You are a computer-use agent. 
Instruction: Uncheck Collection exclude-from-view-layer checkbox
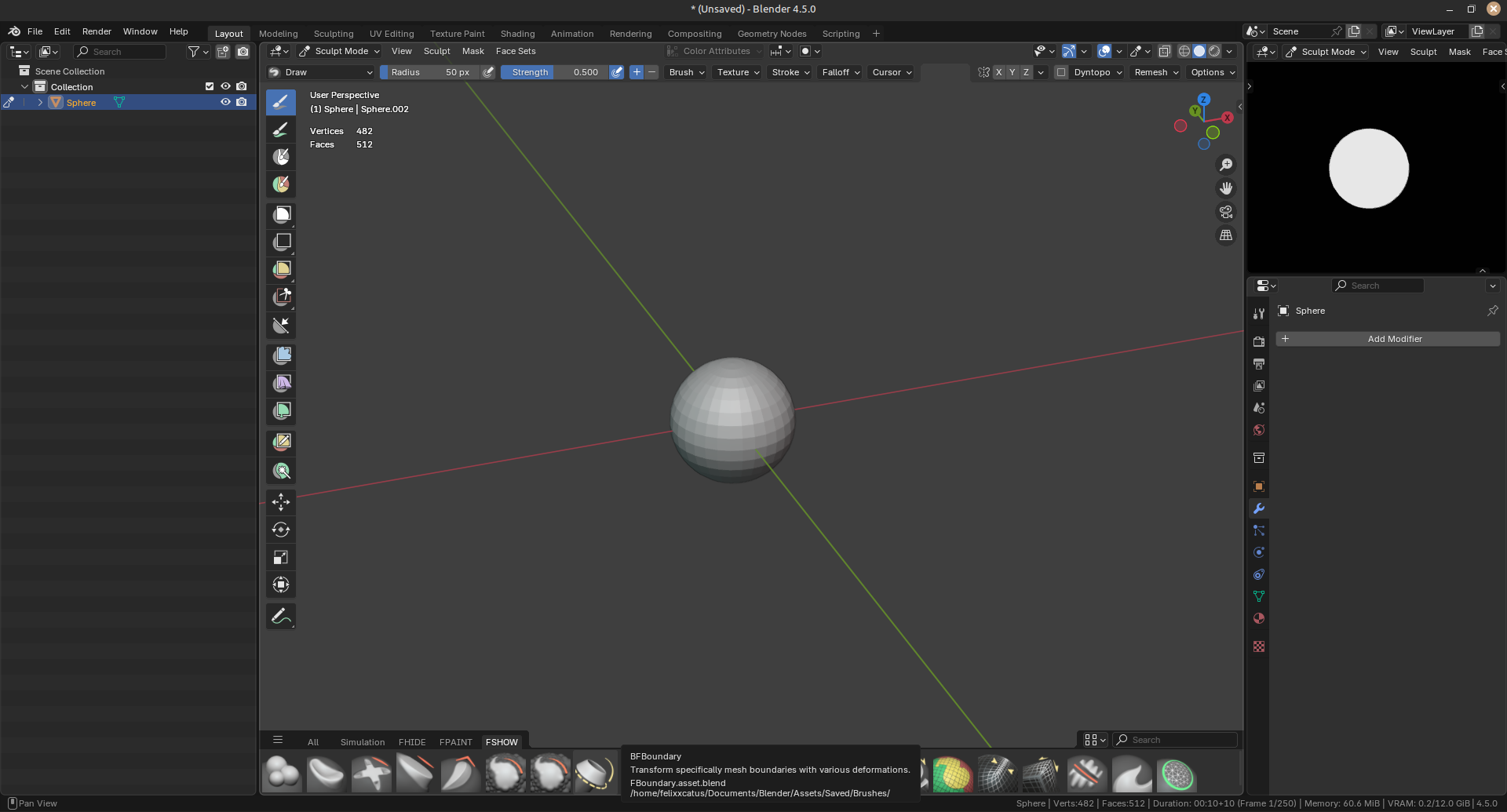[x=210, y=86]
